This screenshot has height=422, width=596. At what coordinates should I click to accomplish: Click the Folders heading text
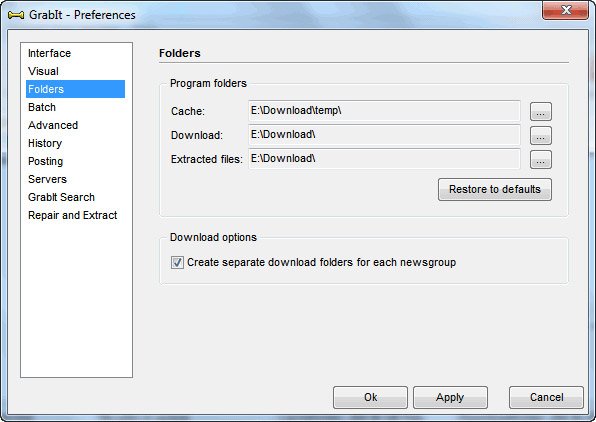[179, 53]
